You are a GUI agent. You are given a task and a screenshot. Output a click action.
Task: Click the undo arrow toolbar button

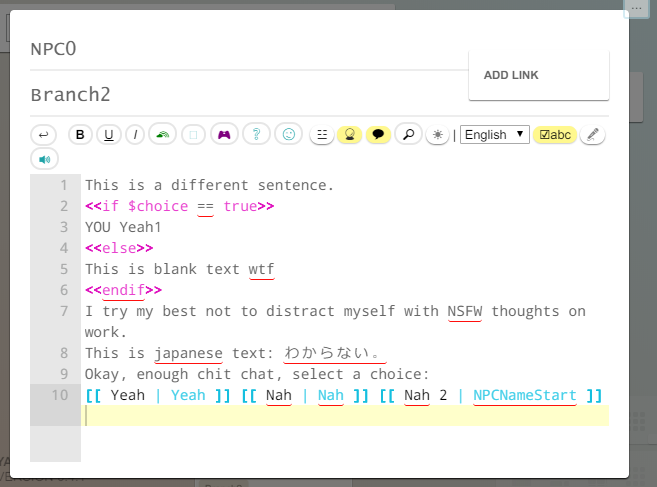(43, 135)
